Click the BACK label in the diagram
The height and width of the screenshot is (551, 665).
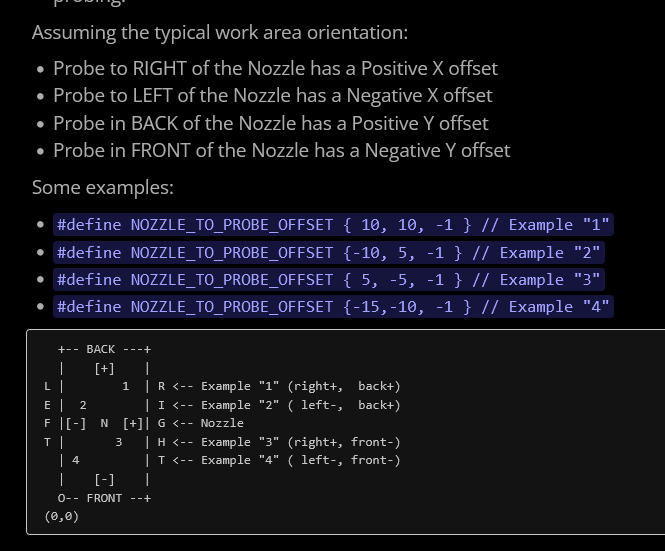tap(101, 349)
